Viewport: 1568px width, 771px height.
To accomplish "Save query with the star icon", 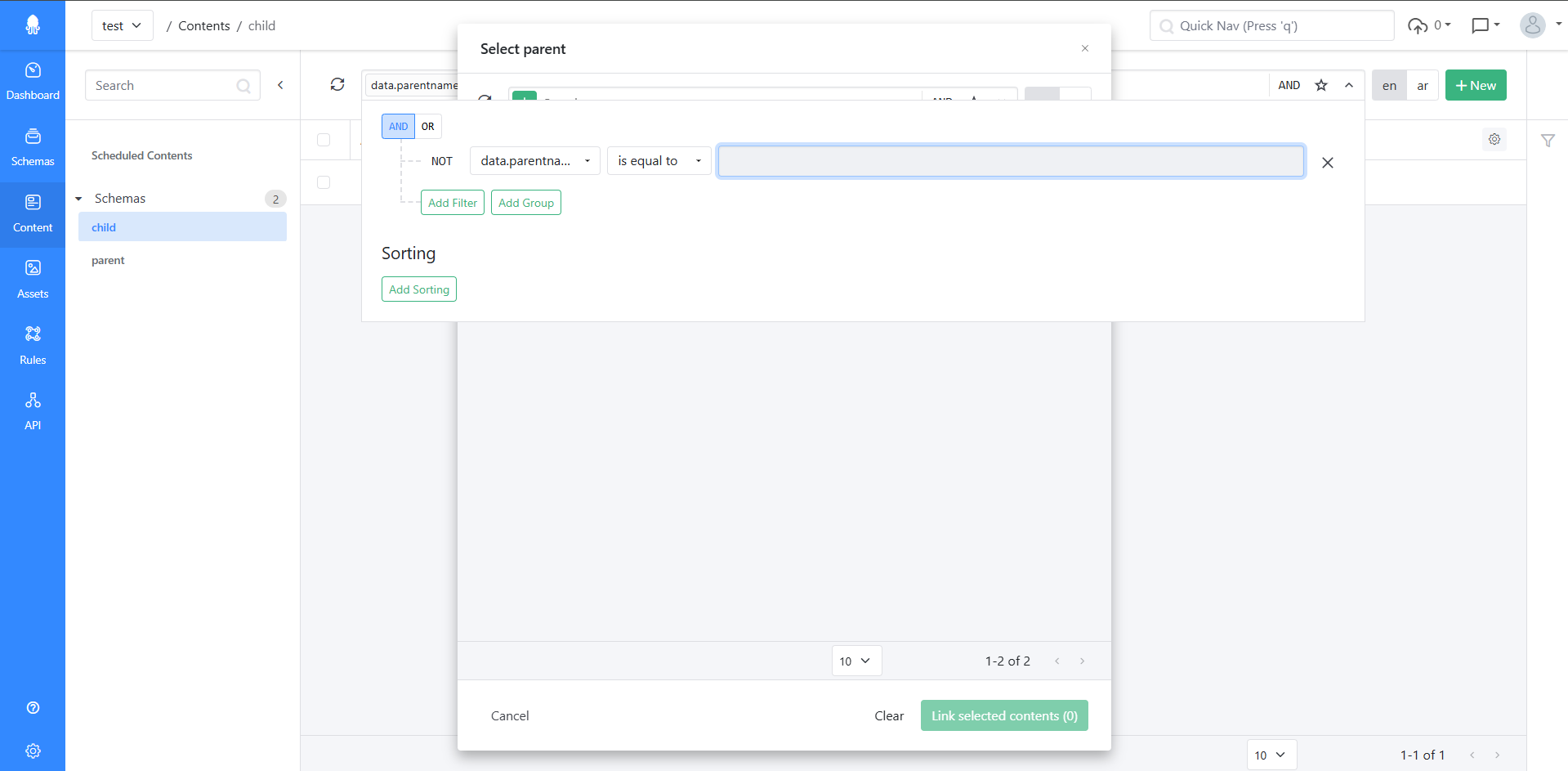I will (1321, 85).
